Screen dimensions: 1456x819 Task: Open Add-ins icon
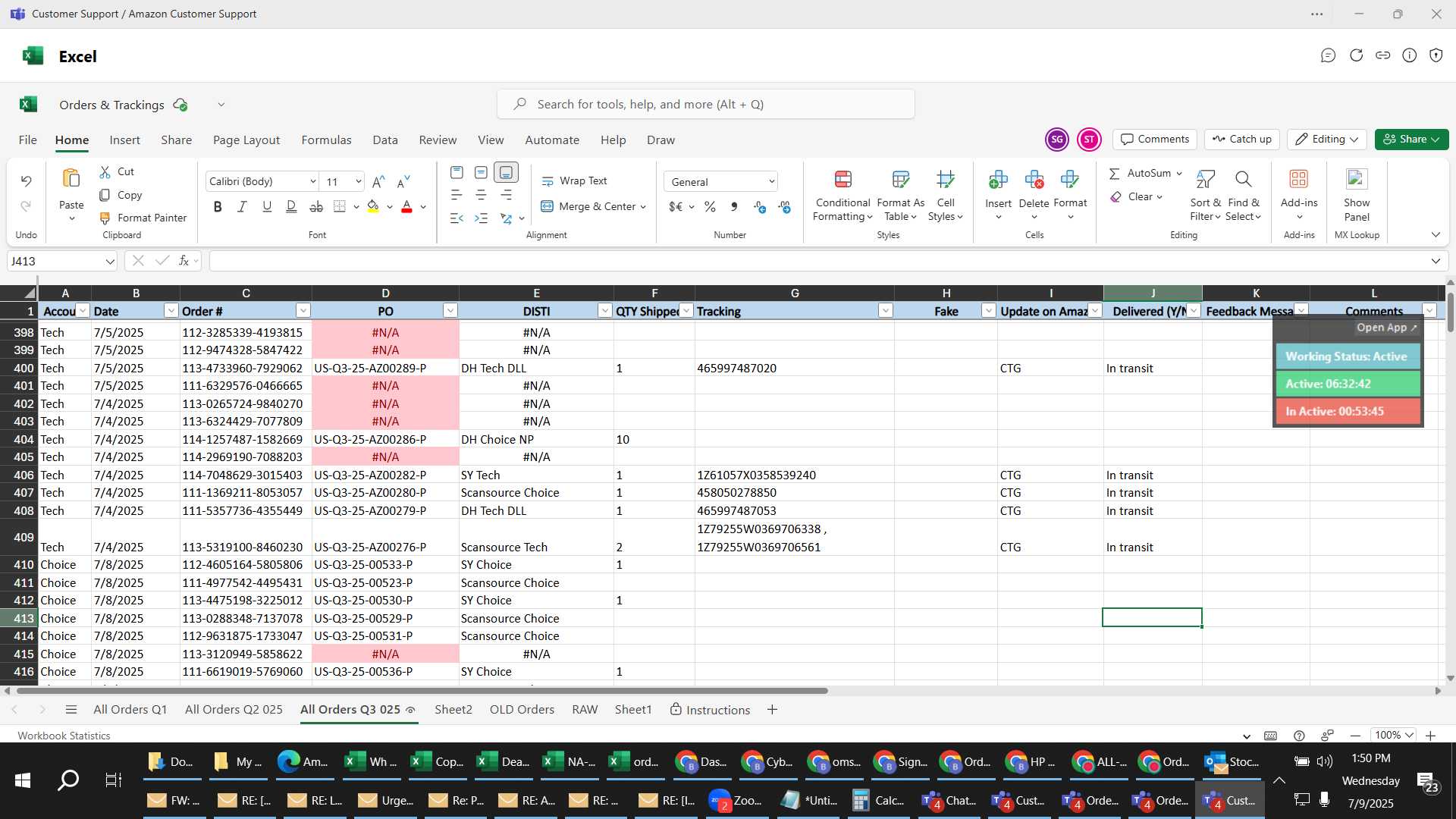click(x=1299, y=180)
